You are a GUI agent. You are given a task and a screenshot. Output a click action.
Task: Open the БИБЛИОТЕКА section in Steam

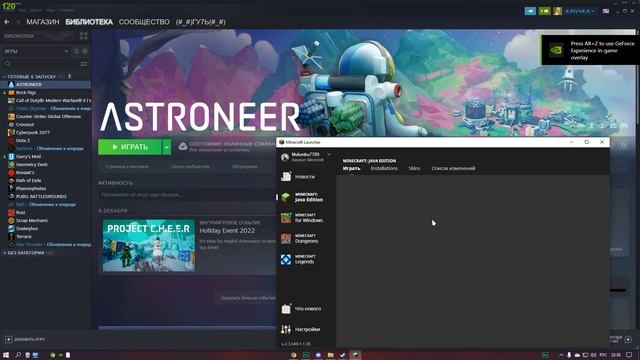pos(89,22)
